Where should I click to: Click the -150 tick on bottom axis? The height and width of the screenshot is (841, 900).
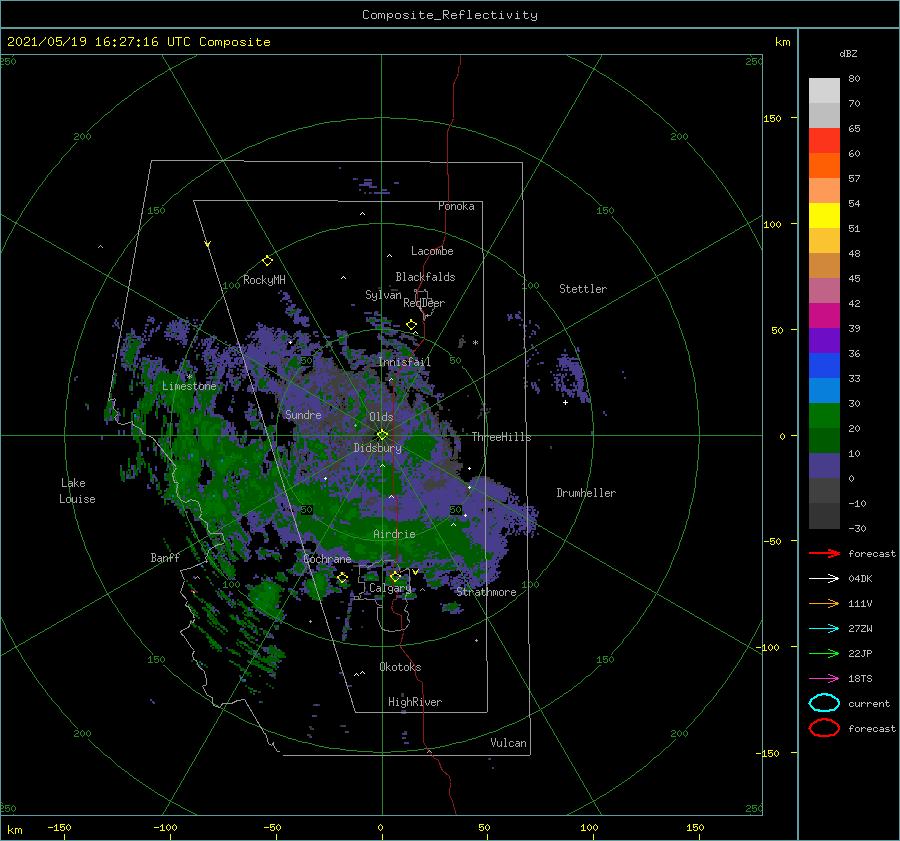pos(59,827)
